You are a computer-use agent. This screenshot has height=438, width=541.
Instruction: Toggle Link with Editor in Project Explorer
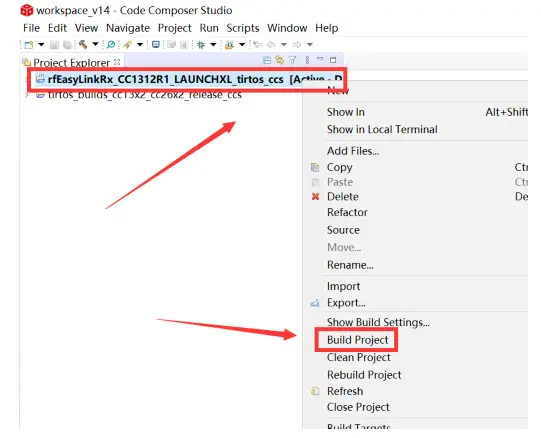pyautogui.click(x=279, y=60)
